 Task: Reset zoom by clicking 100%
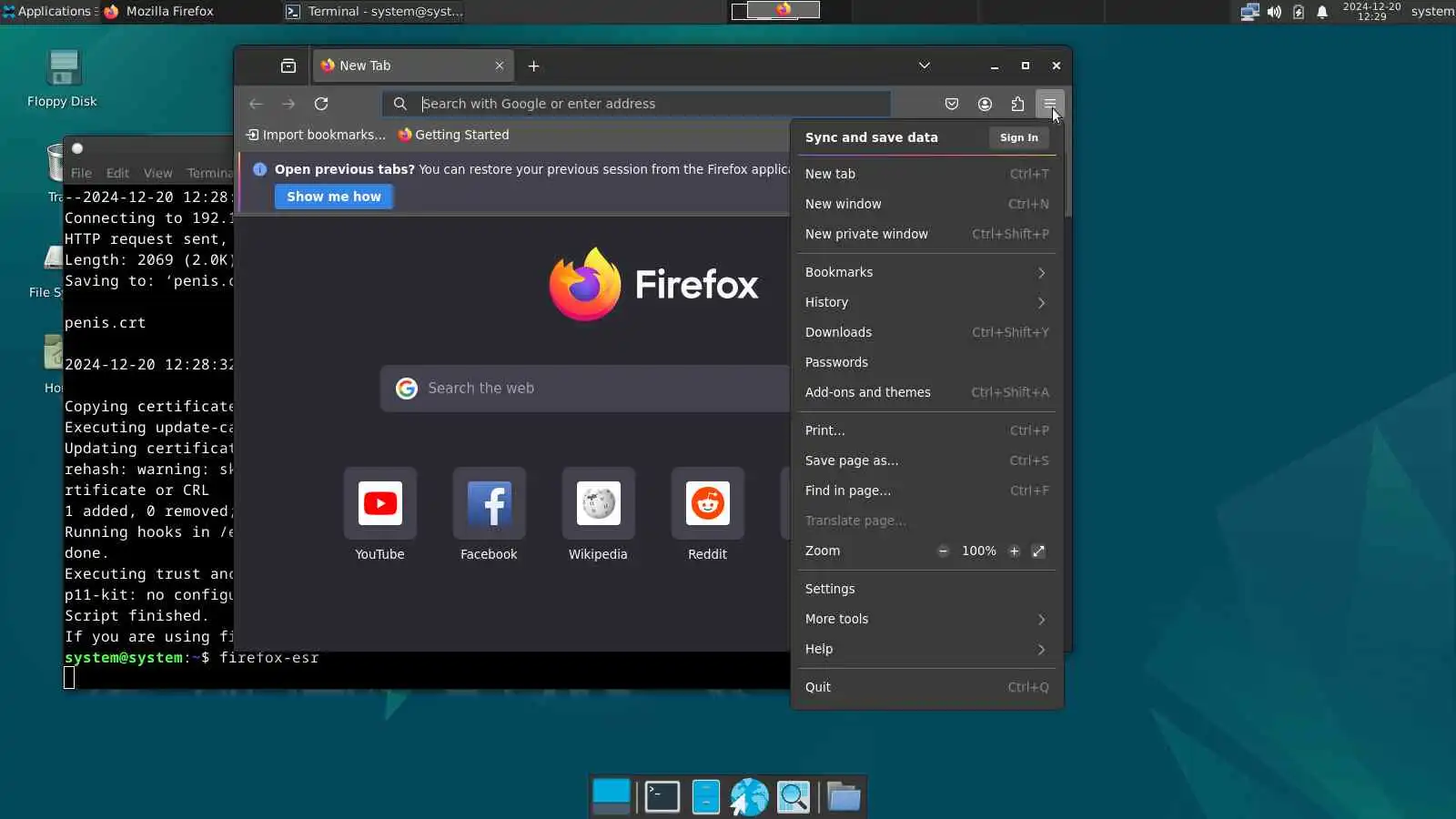pos(979,551)
